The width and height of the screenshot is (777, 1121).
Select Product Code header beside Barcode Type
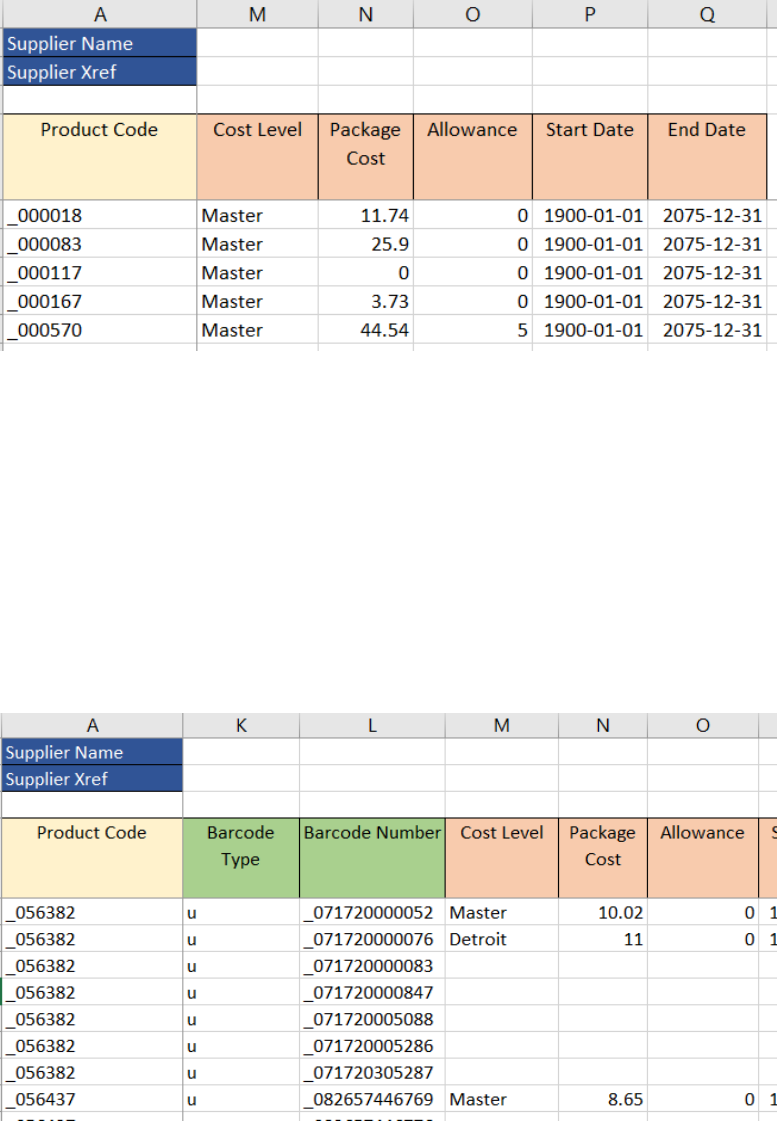91,858
